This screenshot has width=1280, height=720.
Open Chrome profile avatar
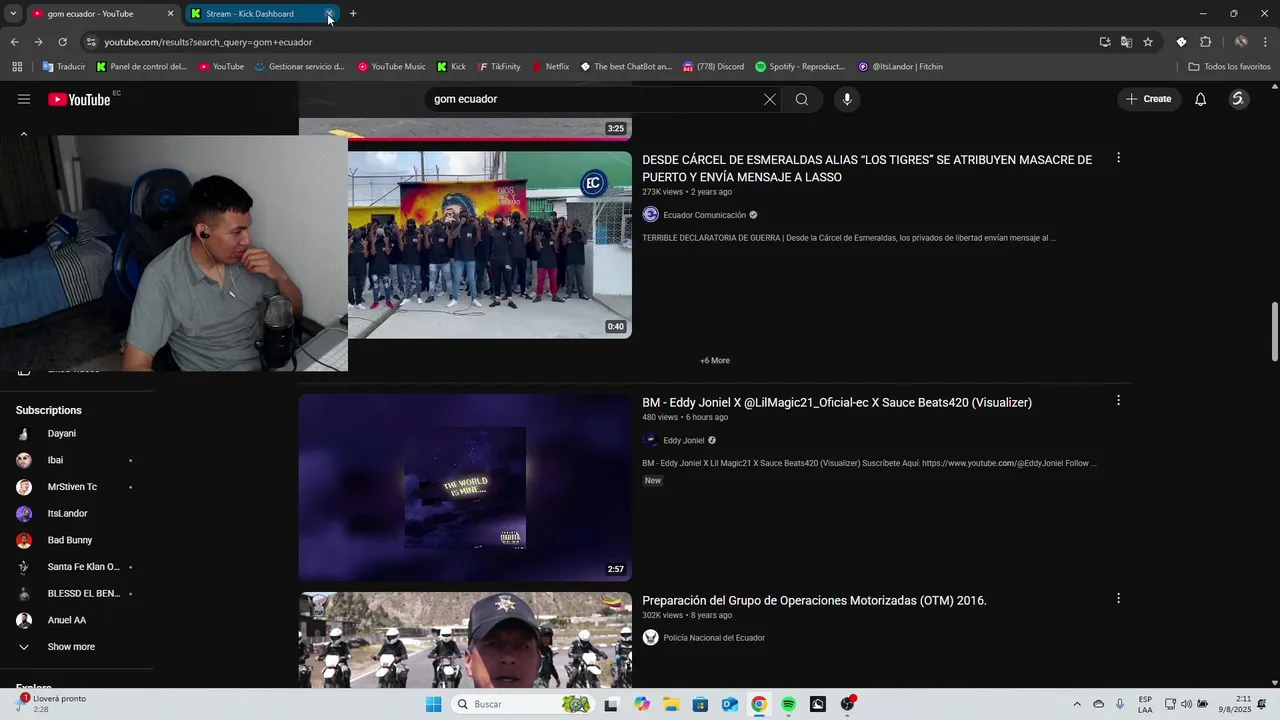(1241, 42)
